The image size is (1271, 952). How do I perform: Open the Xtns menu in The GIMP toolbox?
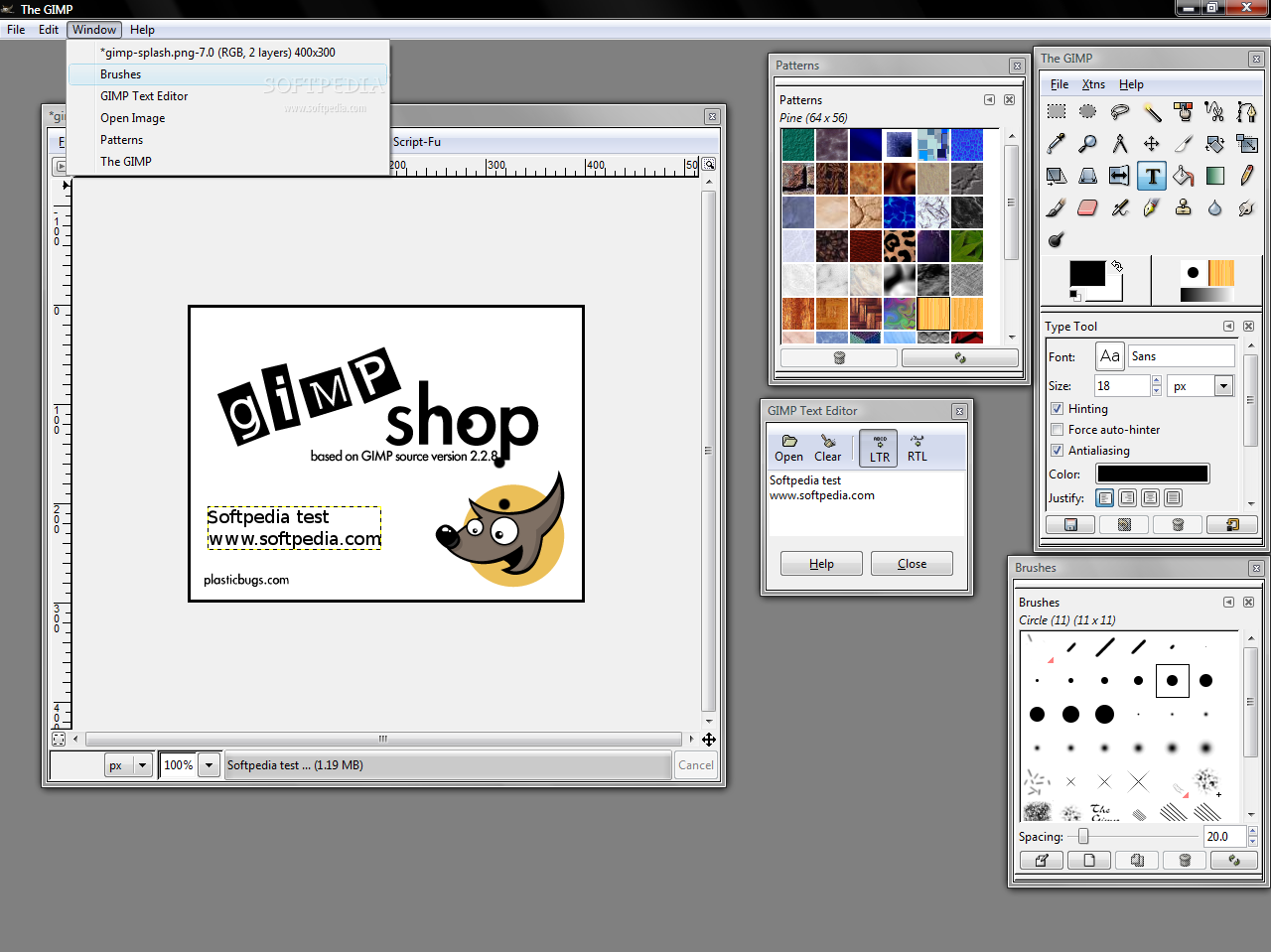coord(1093,84)
